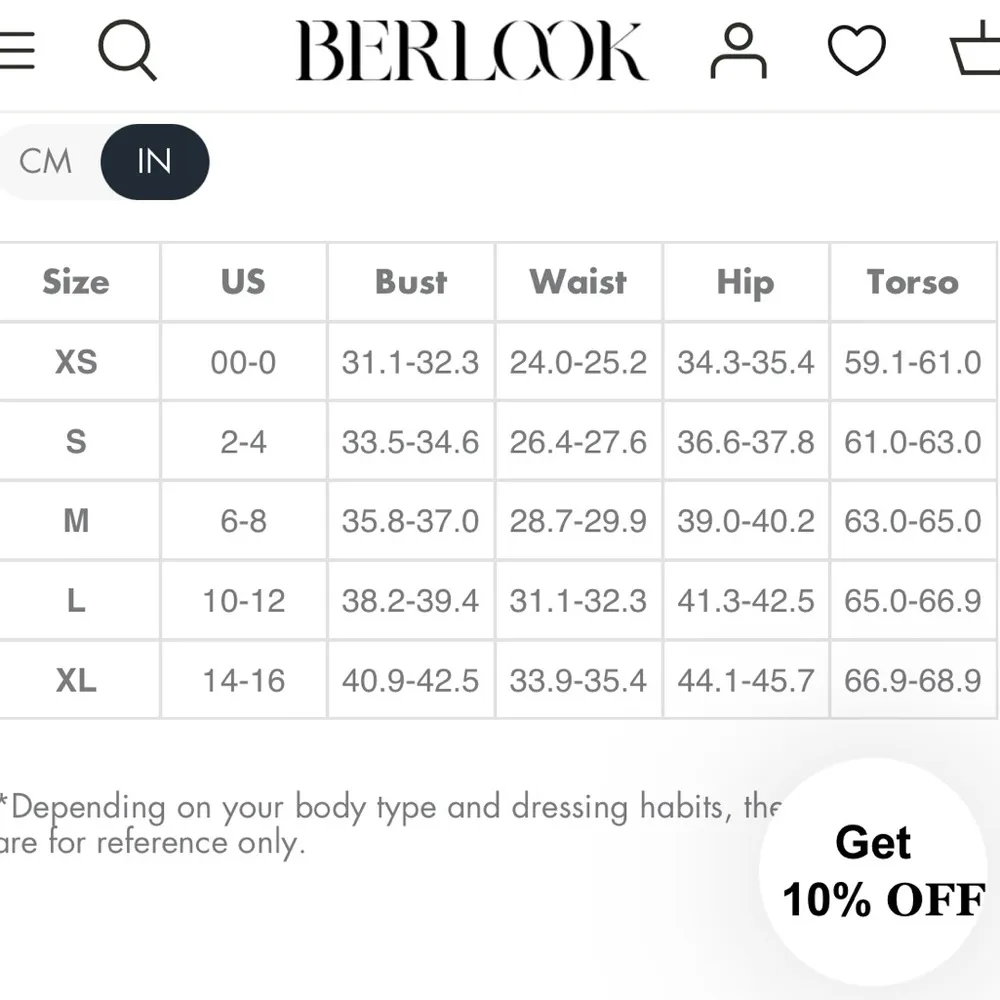
Task: Click the US 14-16 size cell
Action: pyautogui.click(x=243, y=679)
